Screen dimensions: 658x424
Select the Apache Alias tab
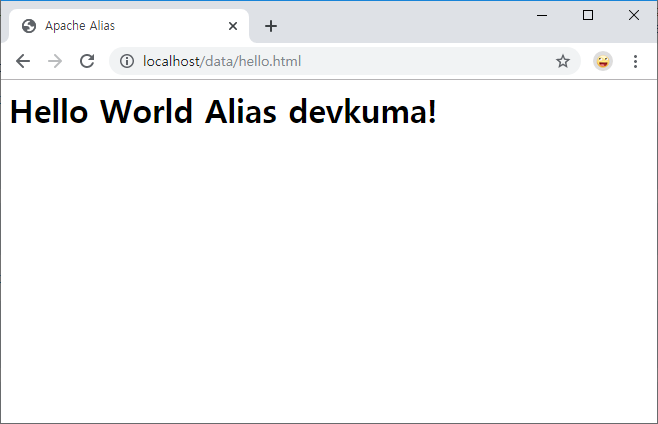tap(129, 26)
